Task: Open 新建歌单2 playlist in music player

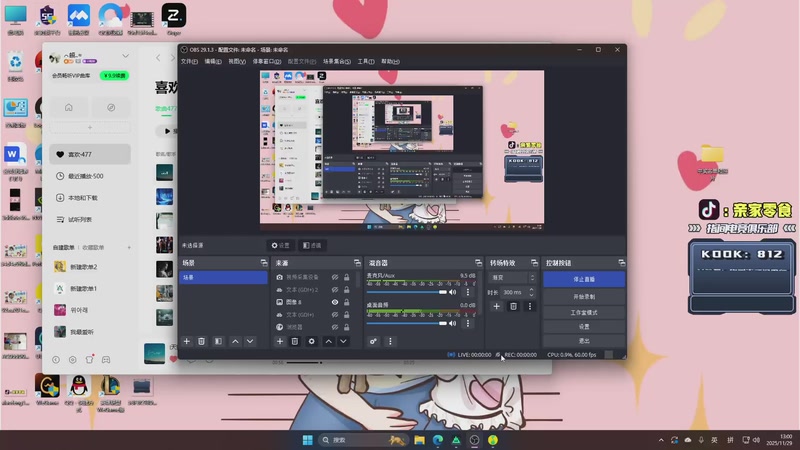Action: 90,266
